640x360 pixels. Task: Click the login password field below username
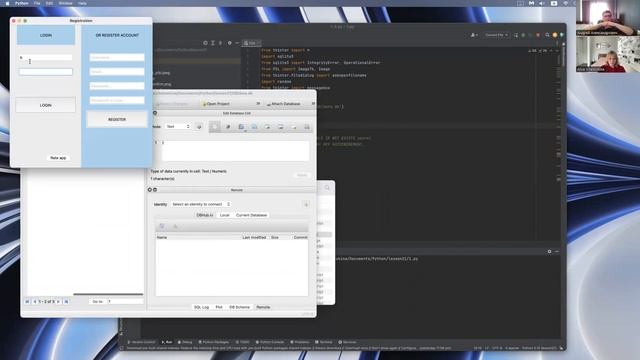tap(45, 72)
